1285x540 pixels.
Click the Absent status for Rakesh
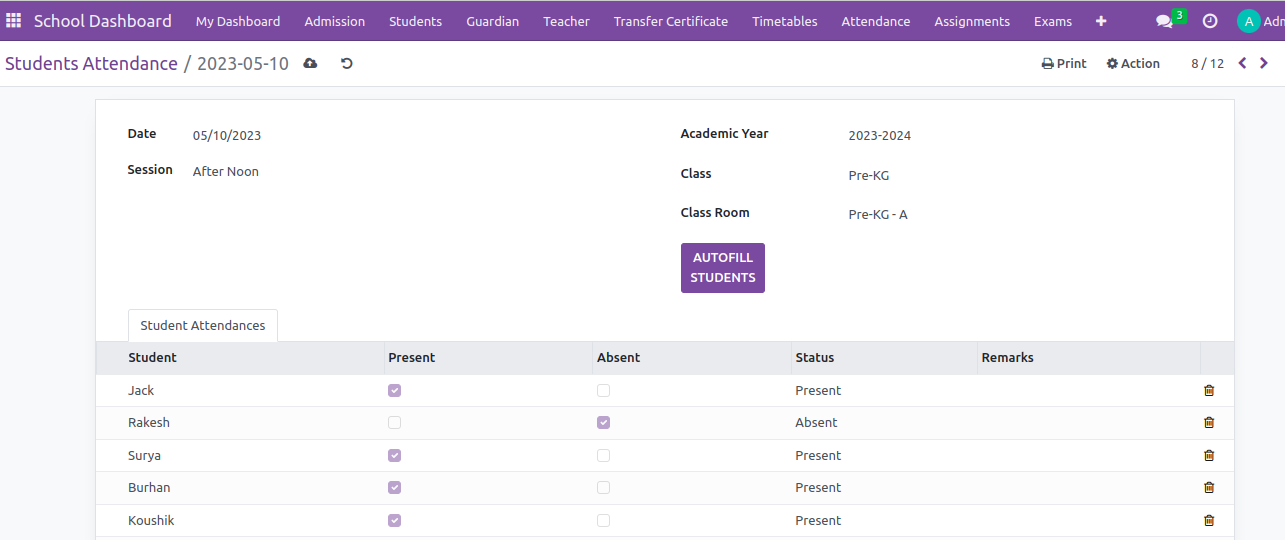(x=816, y=423)
